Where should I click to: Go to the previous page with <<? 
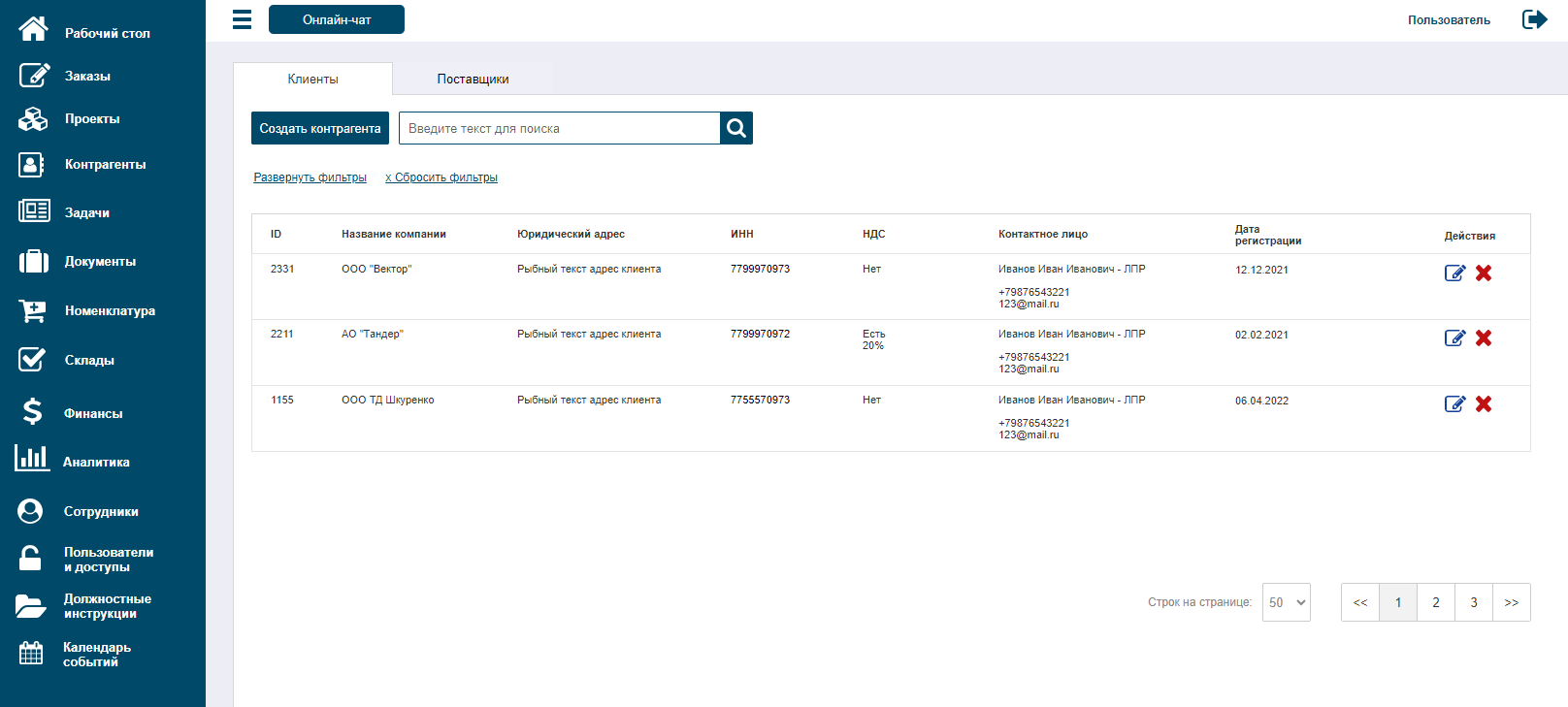1360,602
